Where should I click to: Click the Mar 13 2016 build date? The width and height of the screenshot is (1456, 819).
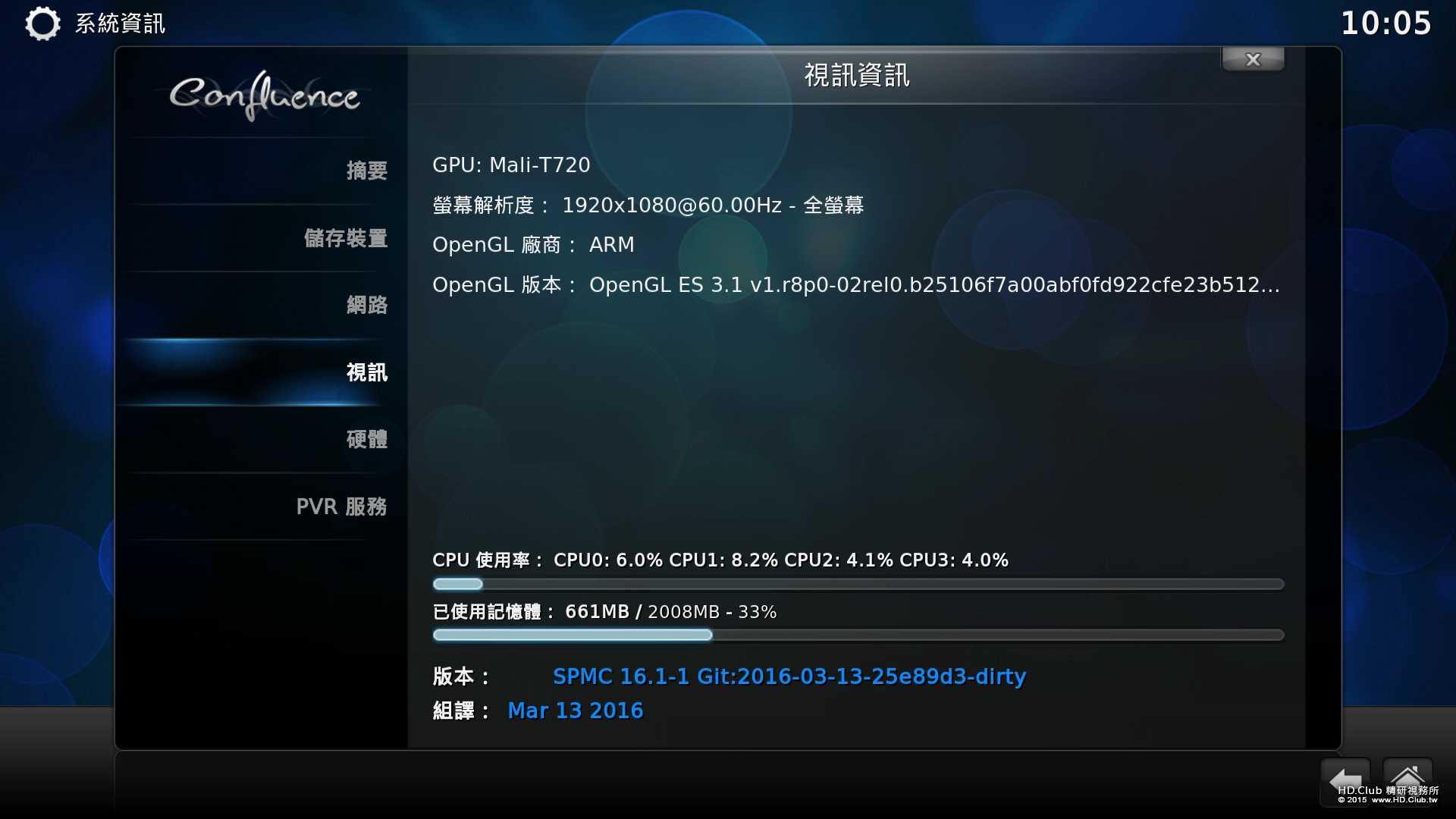click(575, 711)
